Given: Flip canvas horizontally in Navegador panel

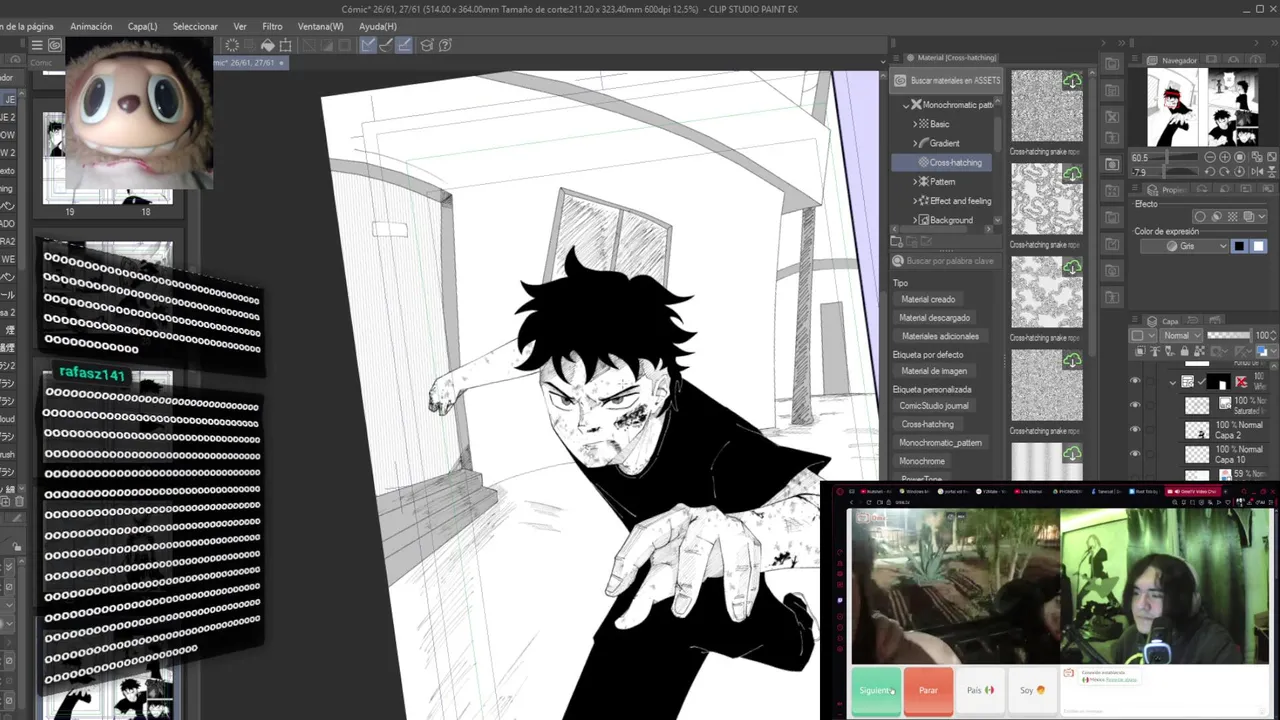Looking at the screenshot, I should point(1257,171).
